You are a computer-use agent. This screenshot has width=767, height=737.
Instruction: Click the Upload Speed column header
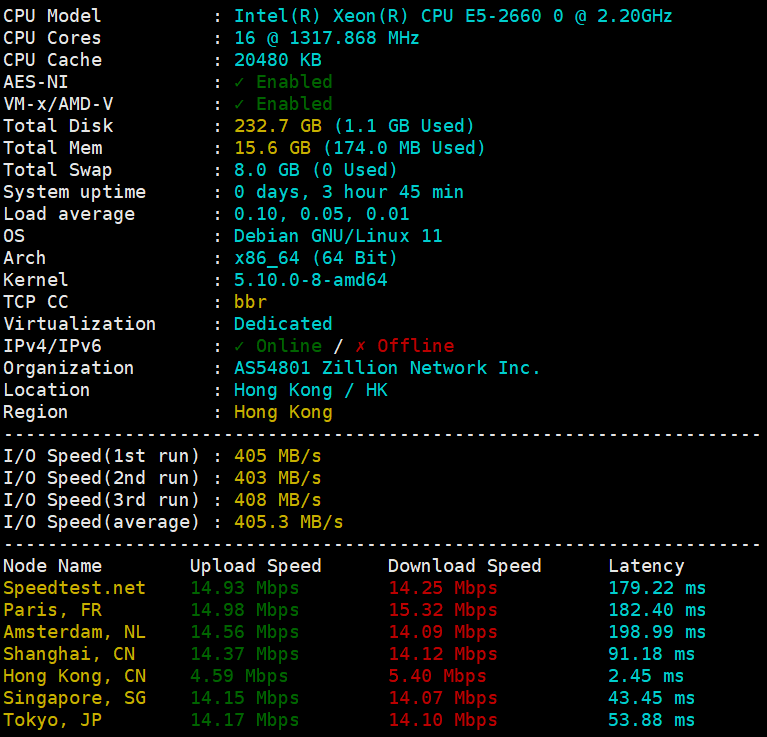click(255, 566)
